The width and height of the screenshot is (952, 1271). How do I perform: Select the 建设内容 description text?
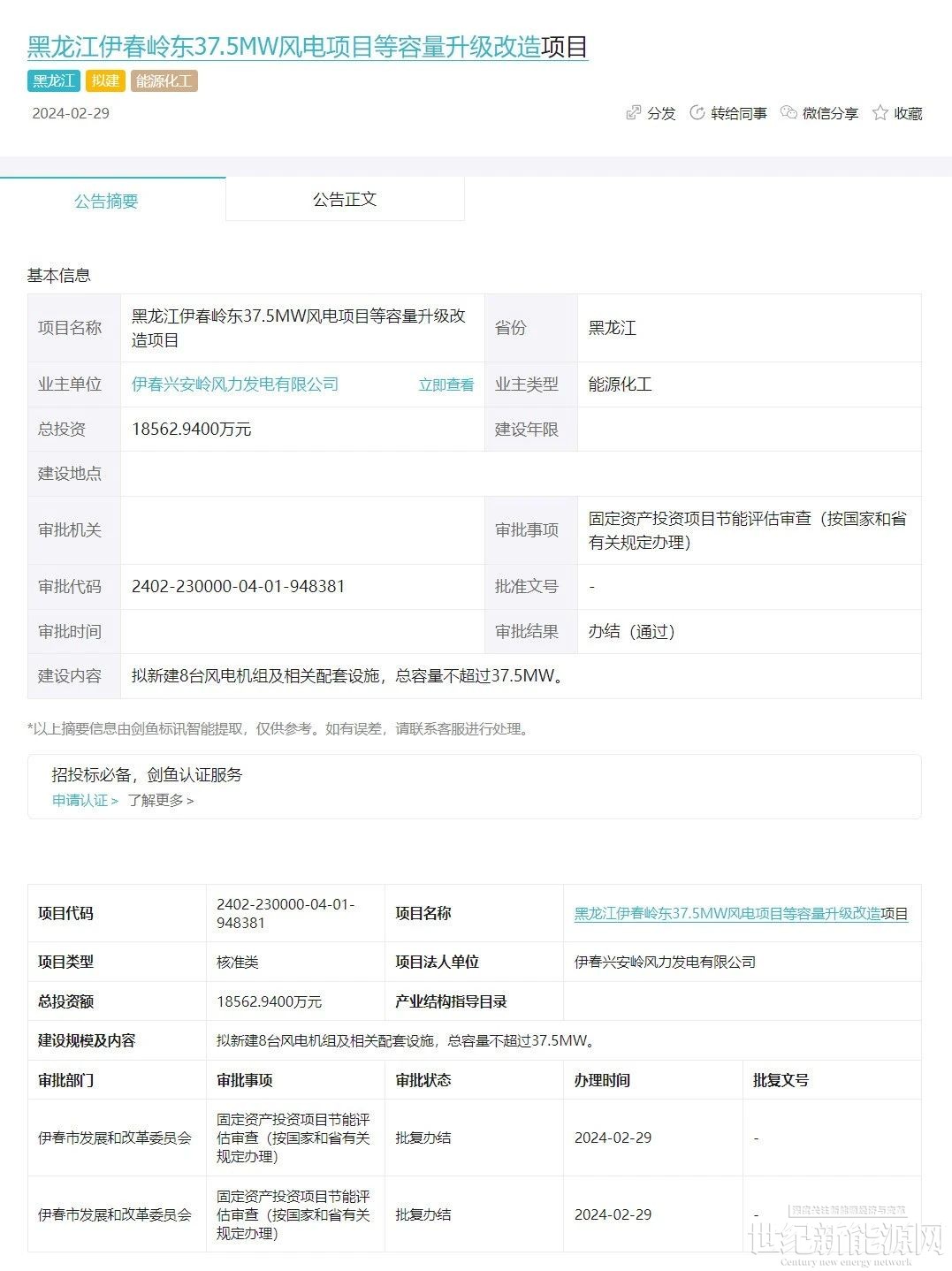point(348,676)
